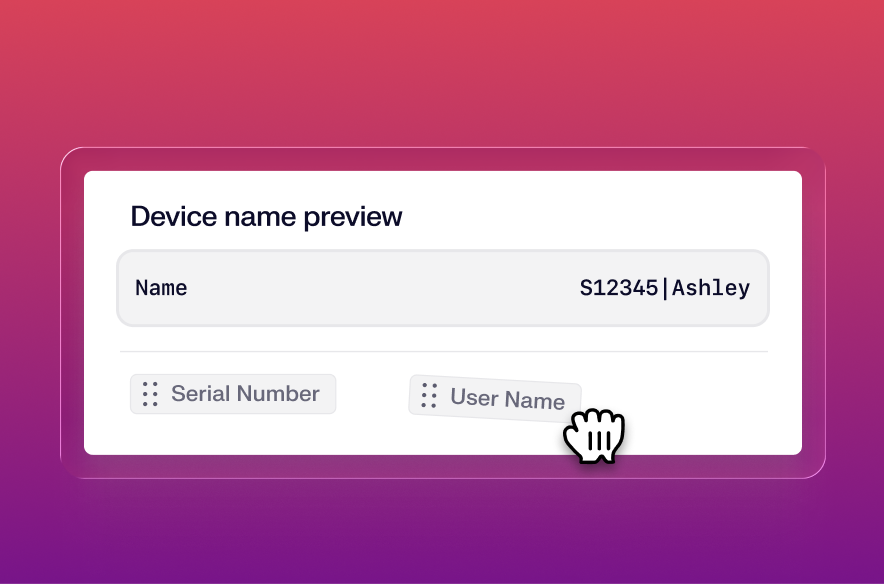The width and height of the screenshot is (884, 584).
Task: Click the right dot column of User Name handle
Action: (x=433, y=396)
